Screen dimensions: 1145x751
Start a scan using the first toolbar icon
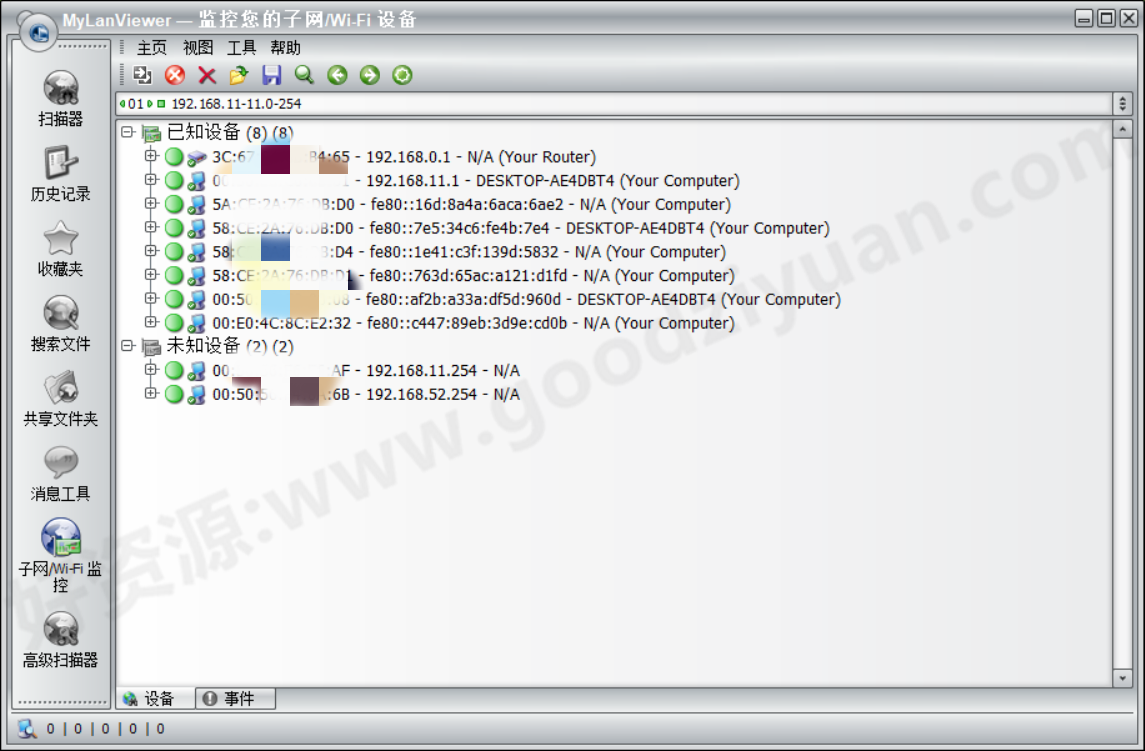[x=142, y=75]
